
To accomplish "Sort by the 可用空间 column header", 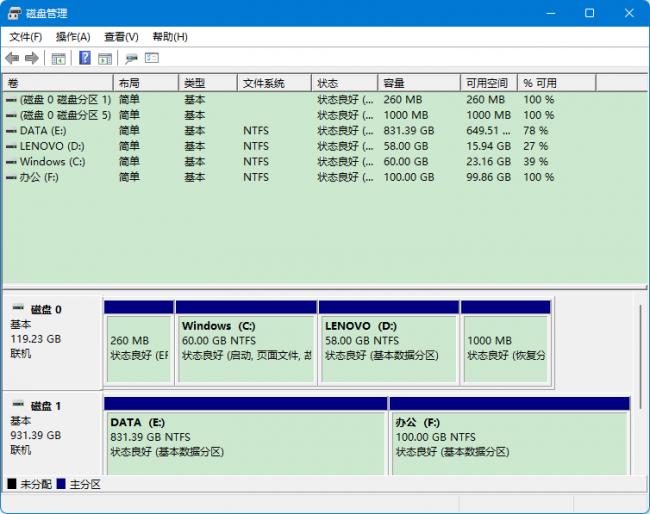I will coord(489,83).
